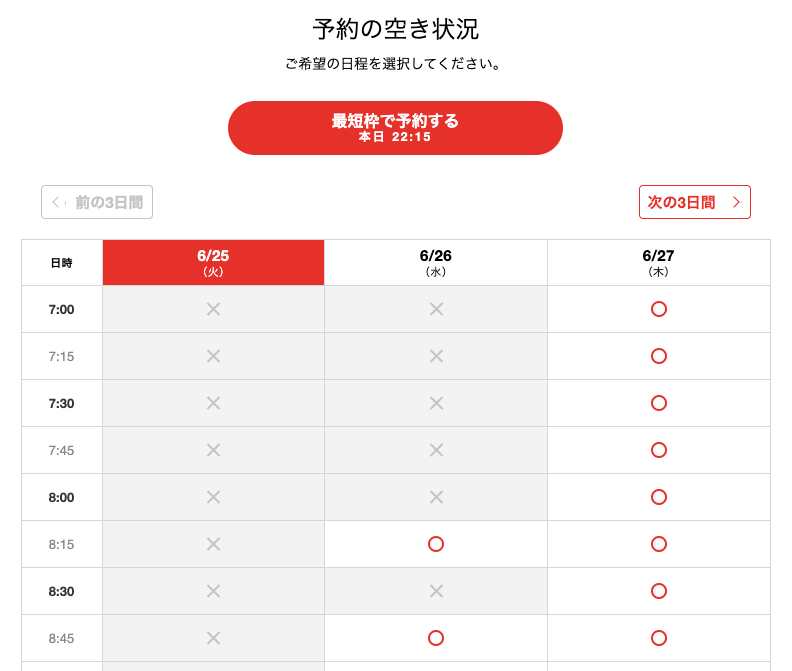Choose the 6/27 slot at 7:45
The image size is (792, 671).
[x=659, y=450]
